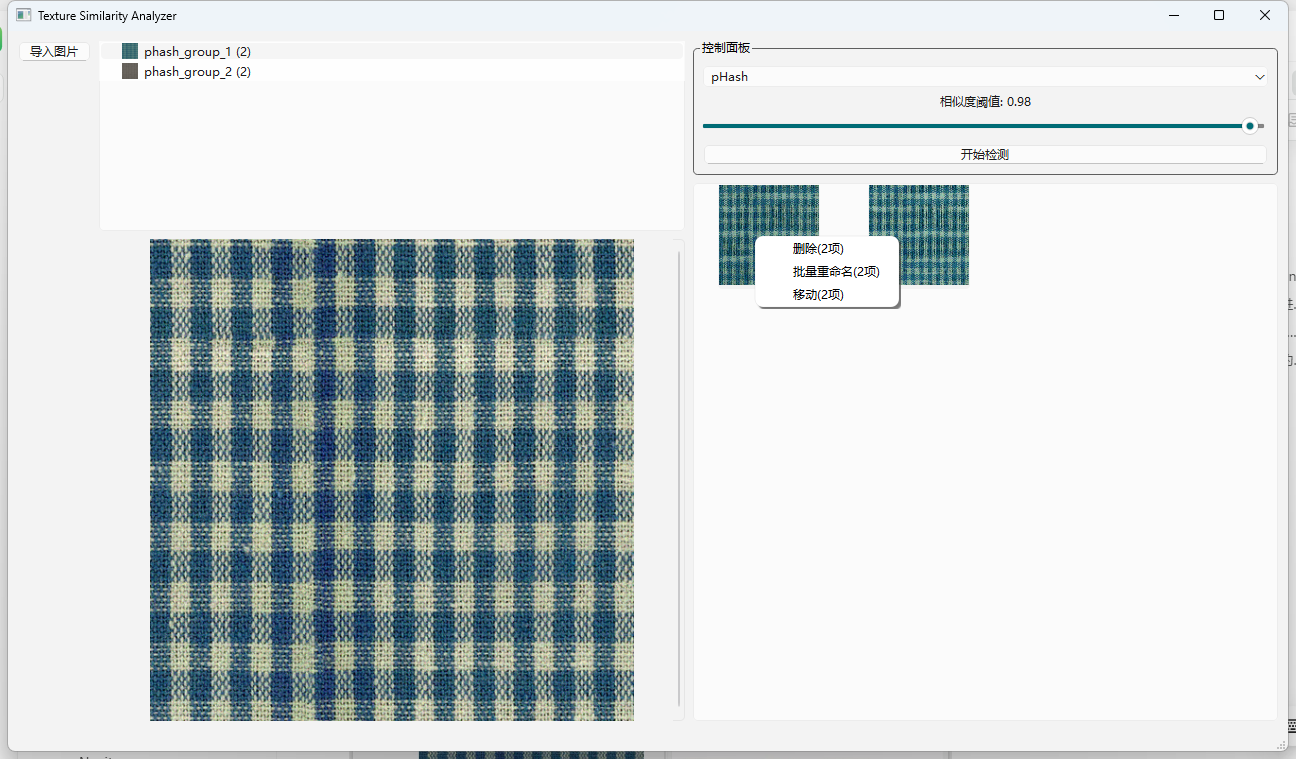
Task: Select the phash_group_1 (2) list entry
Action: click(x=197, y=51)
